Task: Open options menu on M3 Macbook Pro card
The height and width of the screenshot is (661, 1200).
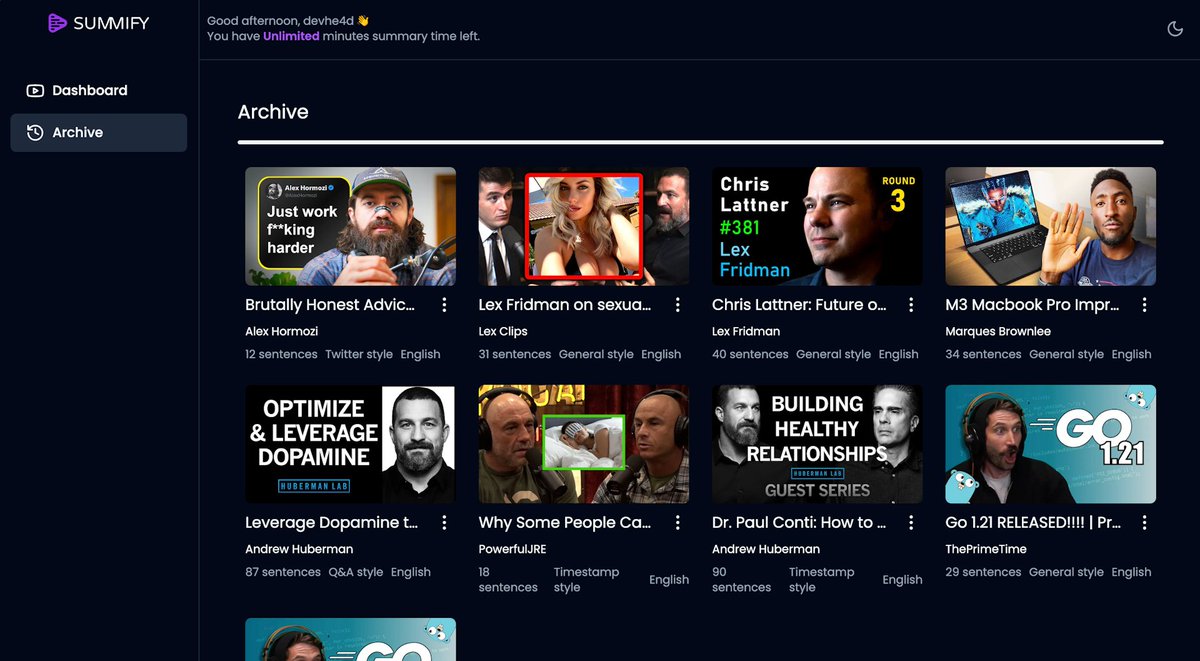Action: [x=1144, y=305]
